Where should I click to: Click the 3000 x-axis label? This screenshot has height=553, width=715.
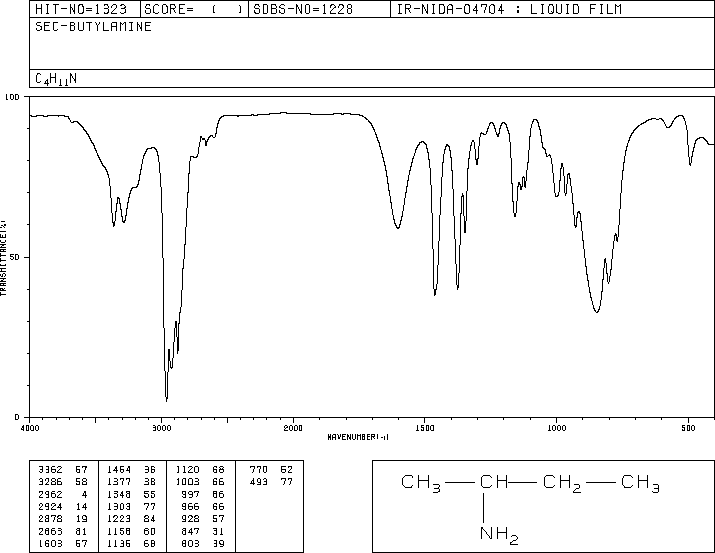click(x=161, y=428)
